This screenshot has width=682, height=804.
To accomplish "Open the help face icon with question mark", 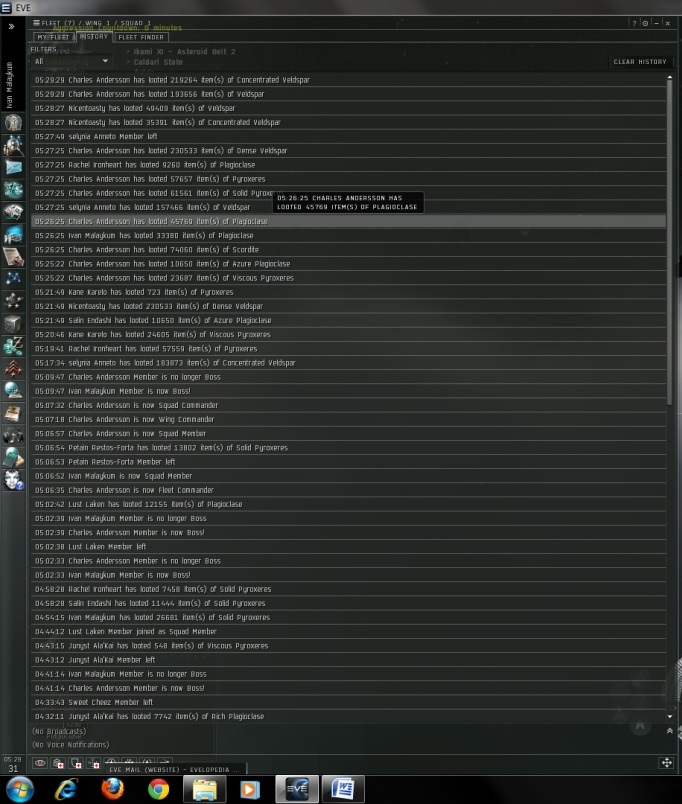I will 13,480.
